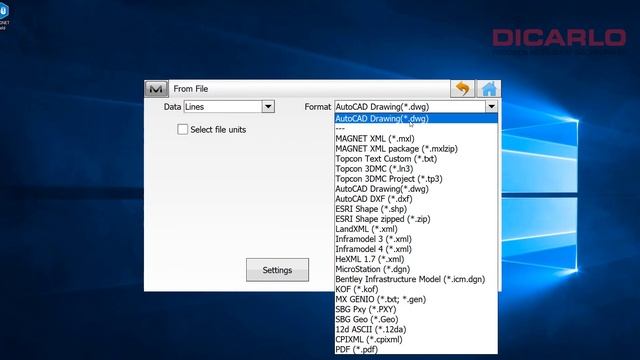Pick KOF (*.kof) format
The width and height of the screenshot is (640, 360).
(416, 289)
